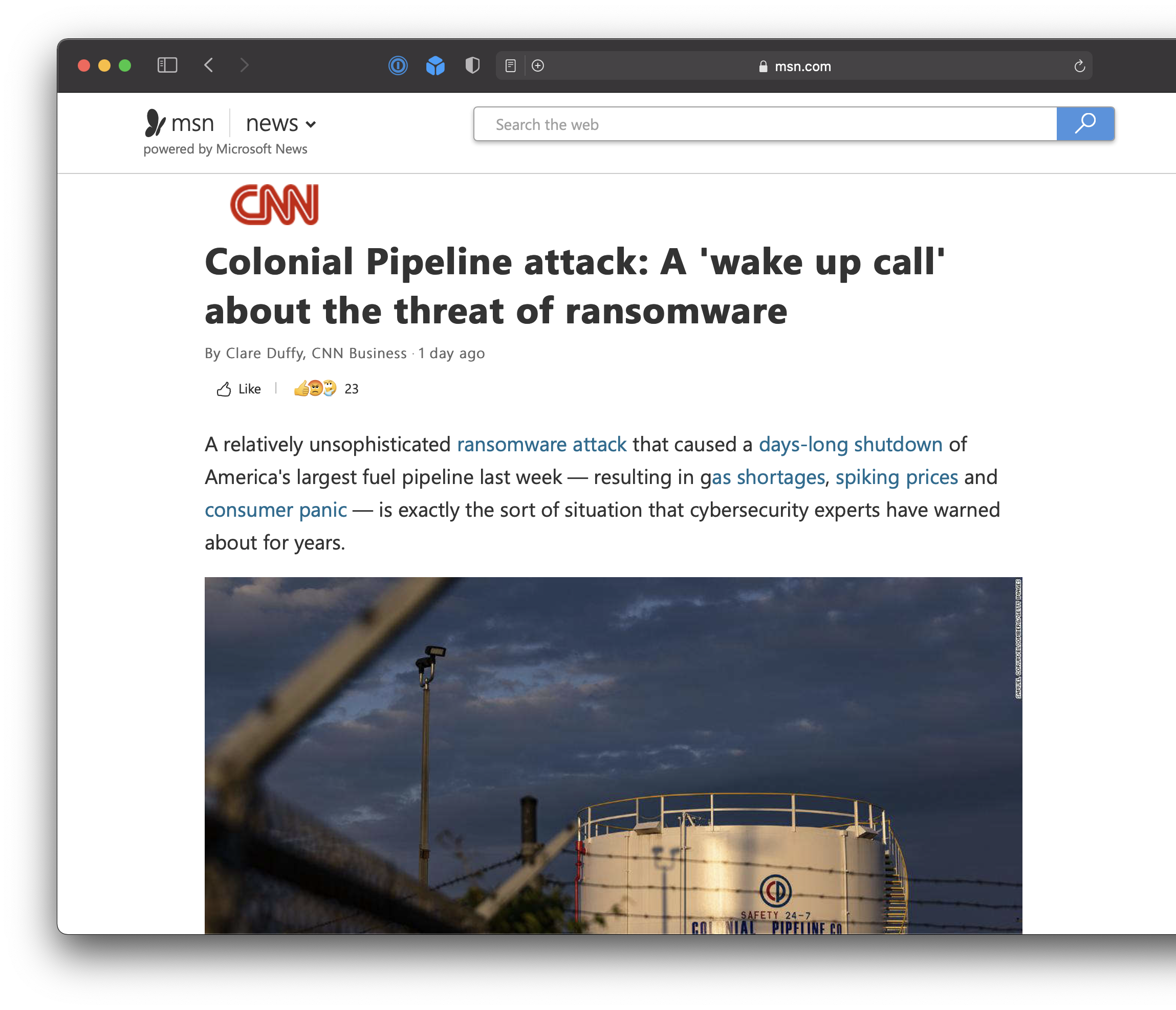1176x1010 pixels.
Task: Toggle the Safari sidebar
Action: [x=167, y=65]
